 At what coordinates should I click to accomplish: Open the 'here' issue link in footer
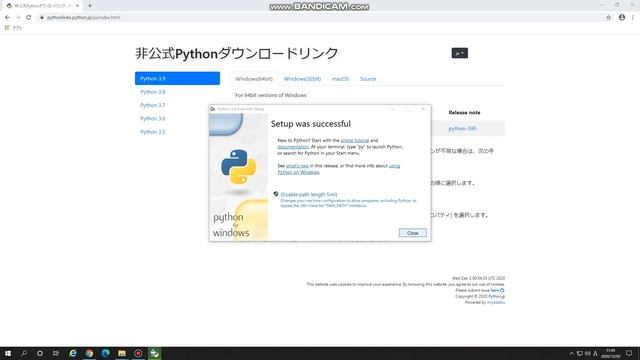[x=495, y=290]
